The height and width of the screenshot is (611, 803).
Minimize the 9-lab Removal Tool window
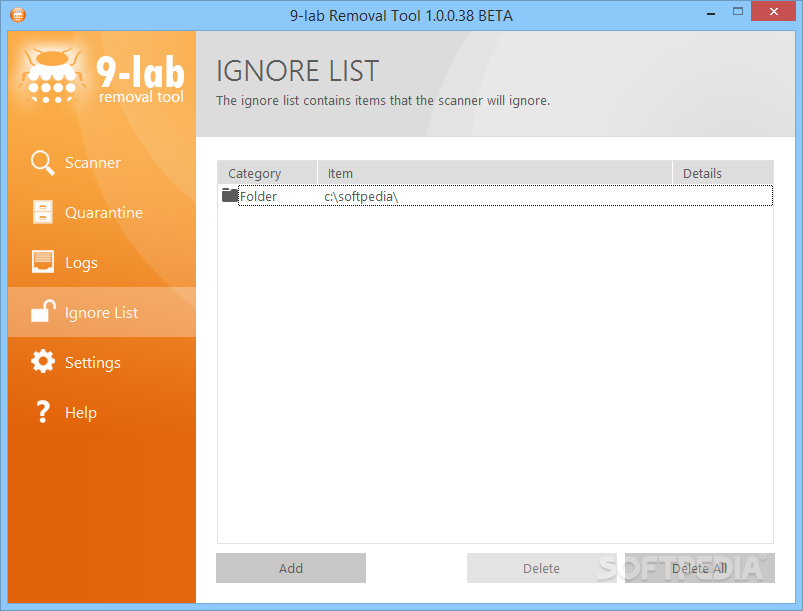[711, 12]
